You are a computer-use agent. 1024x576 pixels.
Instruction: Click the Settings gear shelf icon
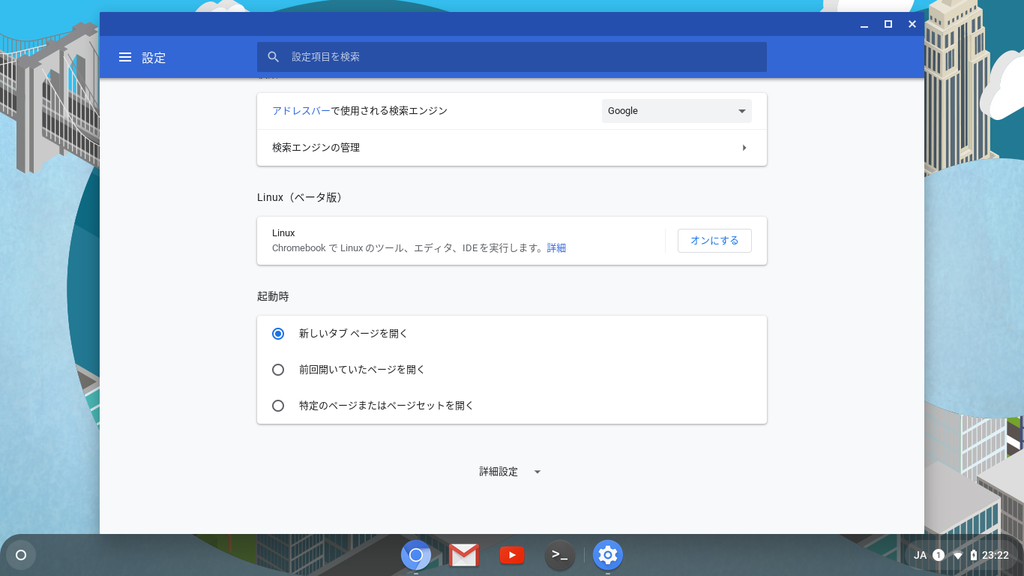coord(607,555)
